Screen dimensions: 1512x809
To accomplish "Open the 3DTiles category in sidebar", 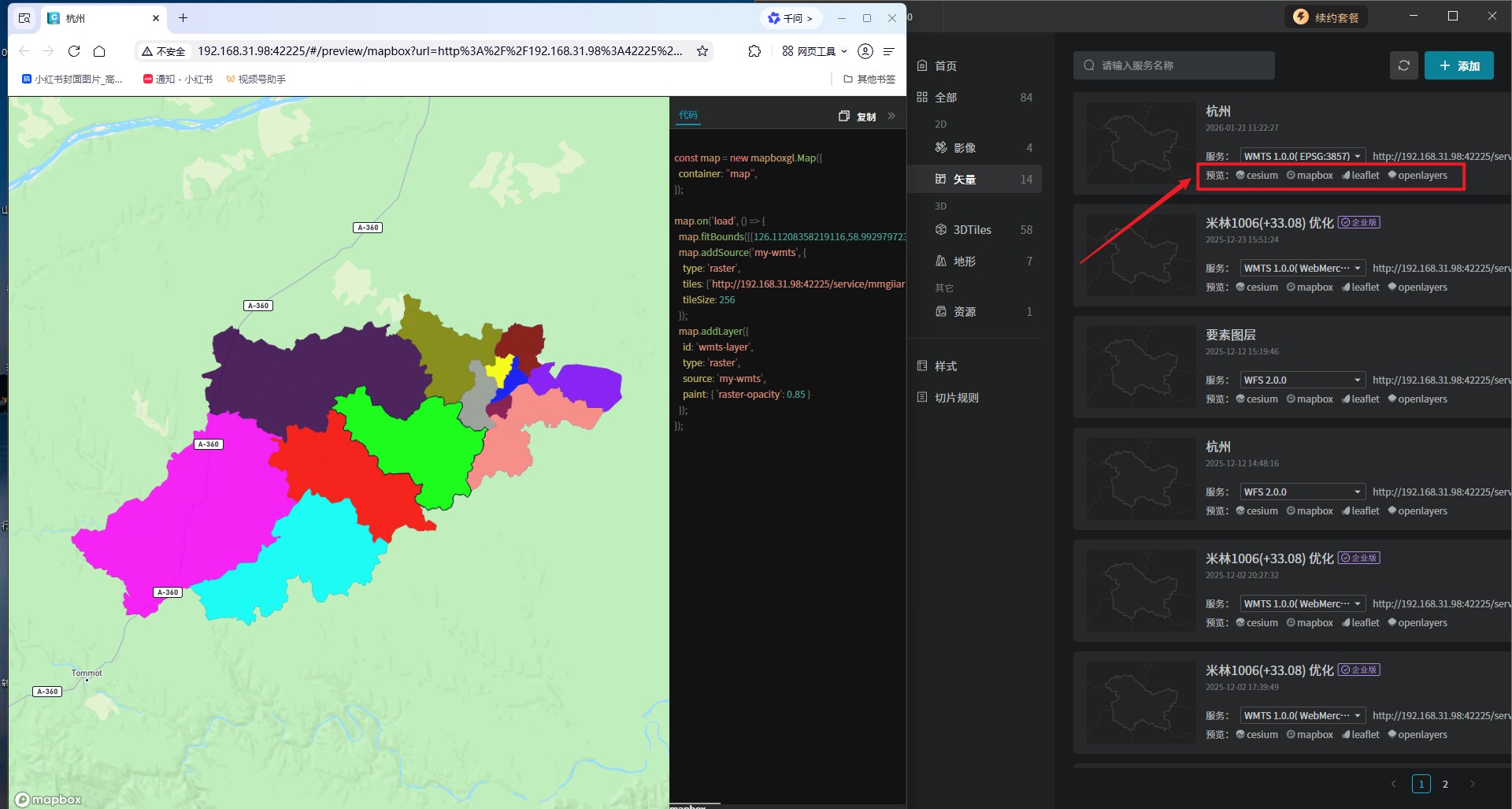I will click(x=972, y=230).
